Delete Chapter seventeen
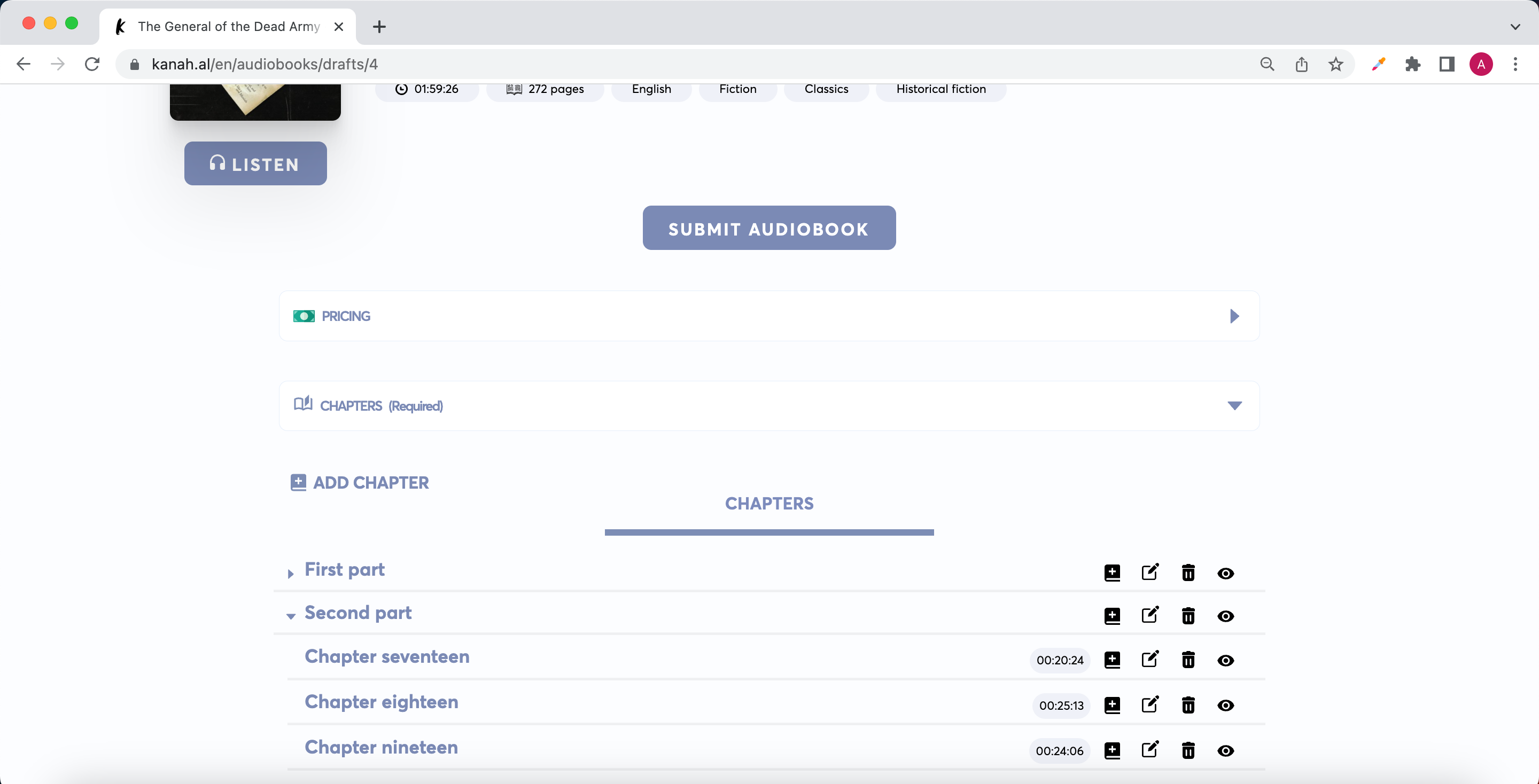This screenshot has height=784, width=1539. tap(1188, 660)
